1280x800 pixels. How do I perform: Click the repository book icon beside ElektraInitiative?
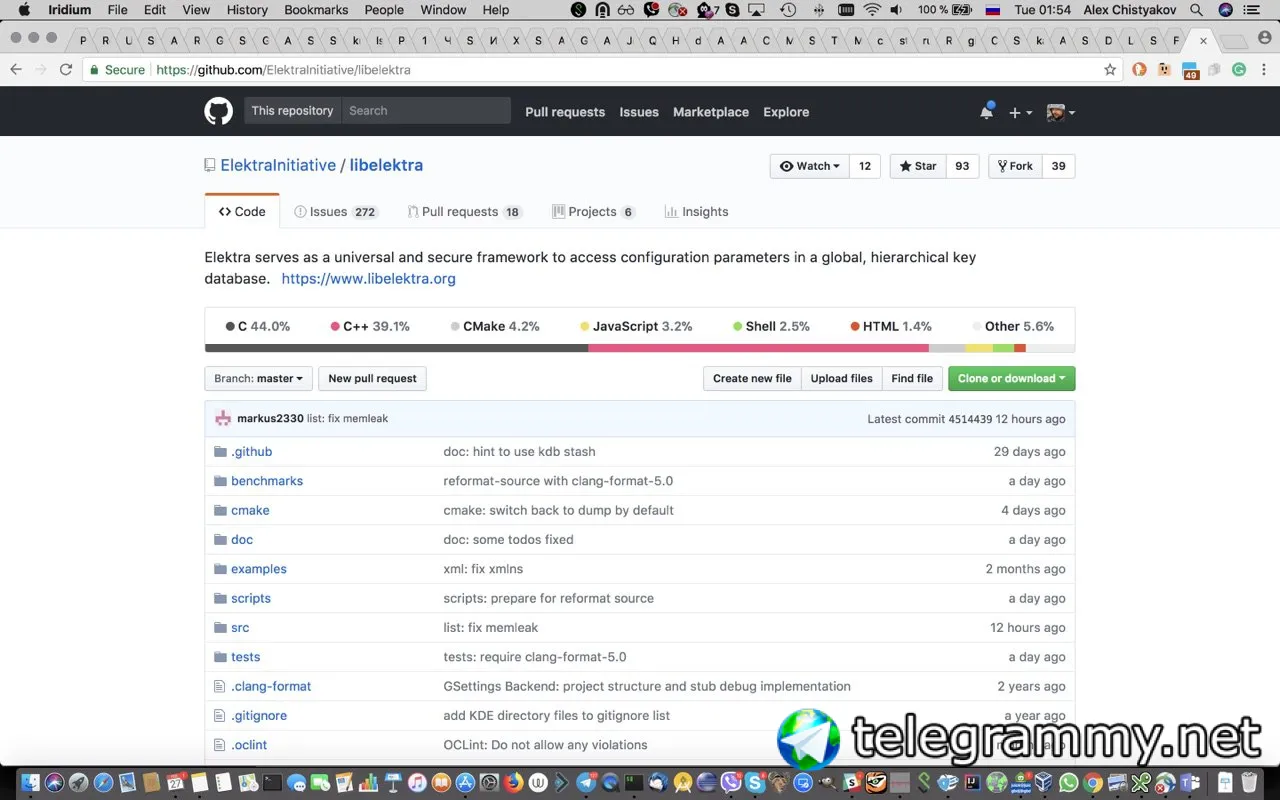[x=210, y=166]
